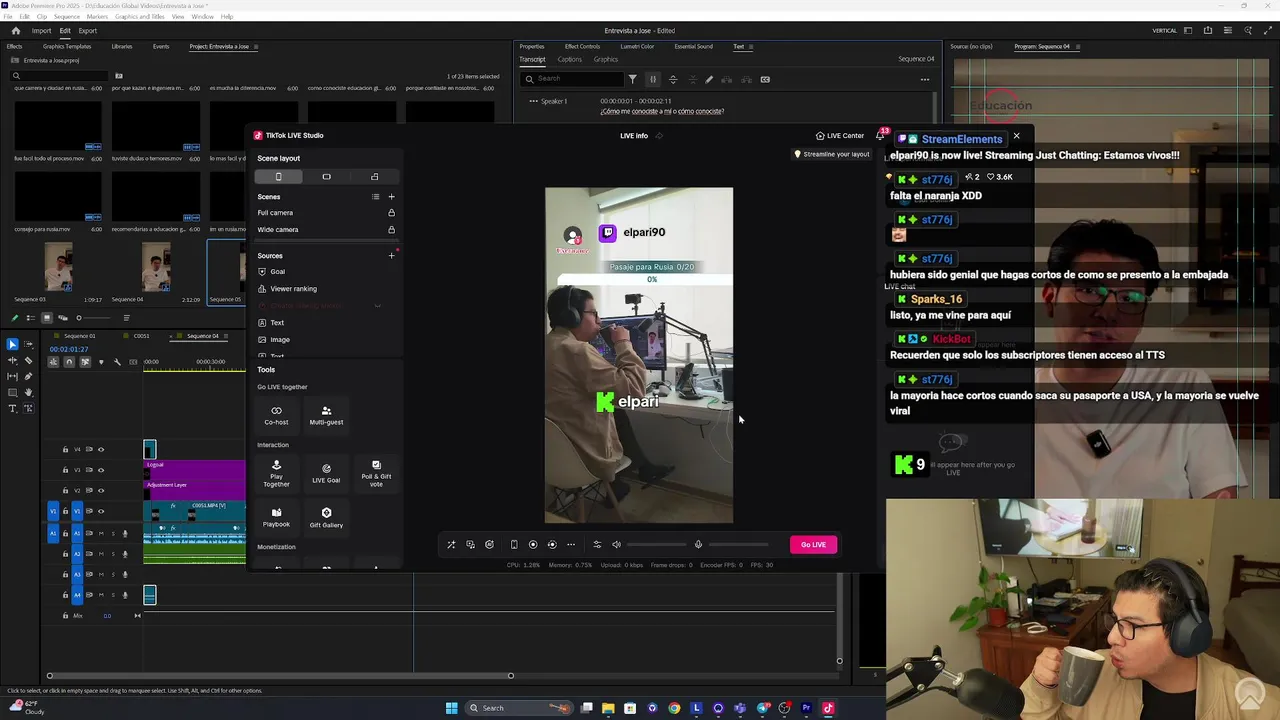Open the Playbook tool
The width and height of the screenshot is (1280, 720).
(276, 518)
